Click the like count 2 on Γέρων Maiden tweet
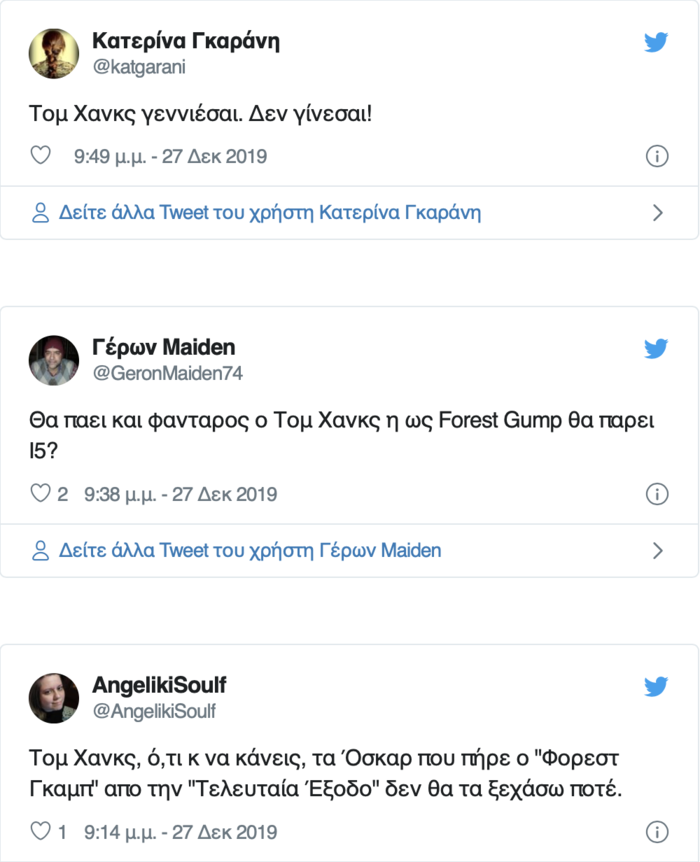The image size is (700, 862). click(62, 494)
